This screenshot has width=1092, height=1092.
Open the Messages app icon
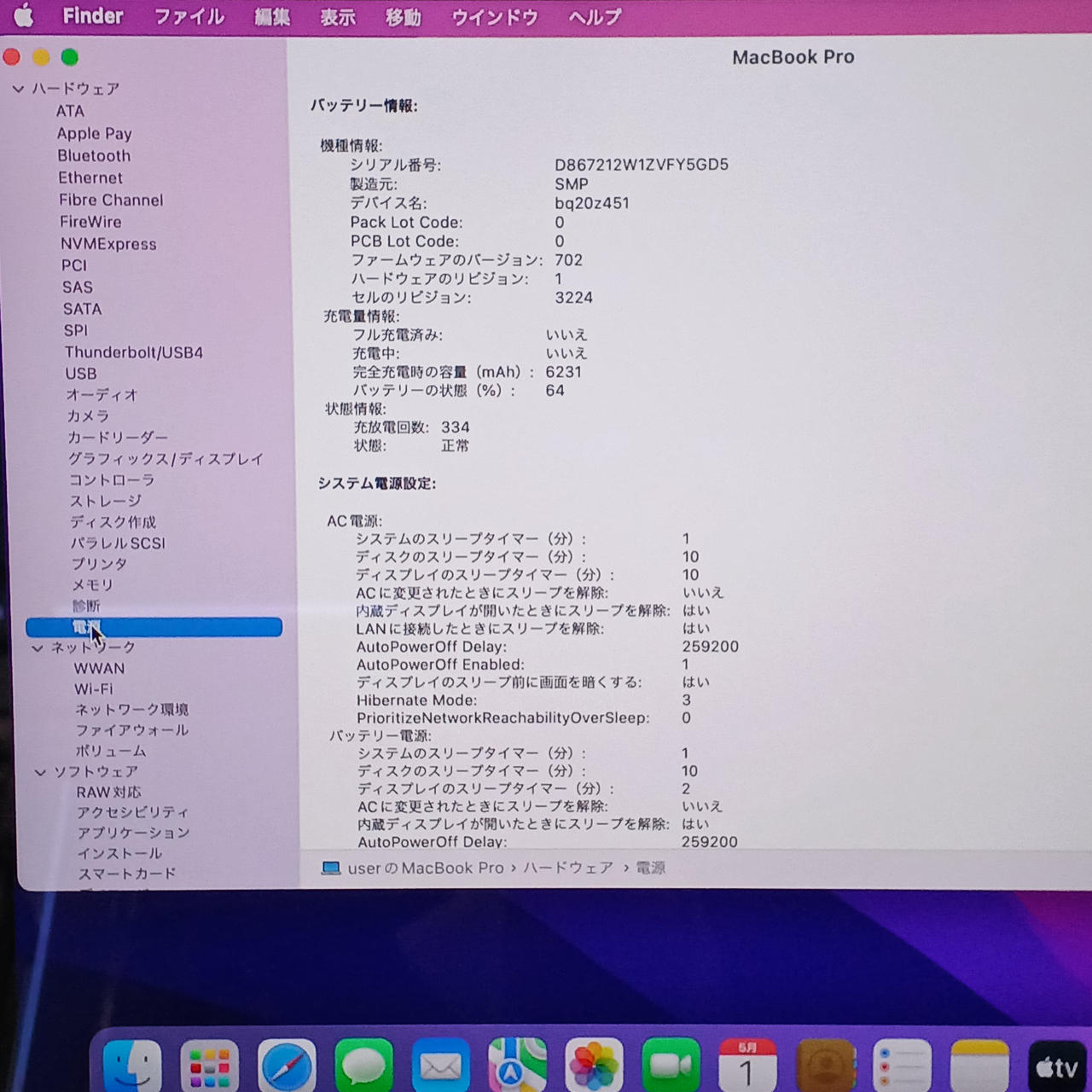point(363,1066)
